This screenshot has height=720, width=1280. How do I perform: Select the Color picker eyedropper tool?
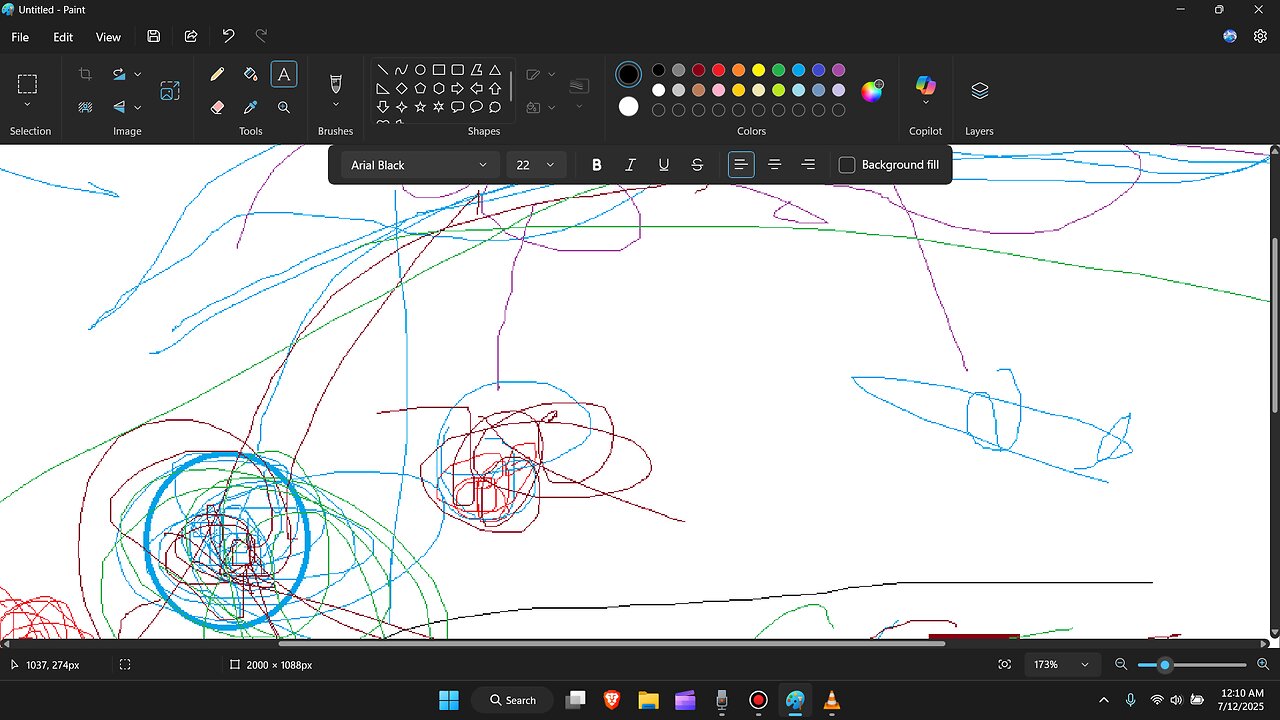[x=251, y=107]
